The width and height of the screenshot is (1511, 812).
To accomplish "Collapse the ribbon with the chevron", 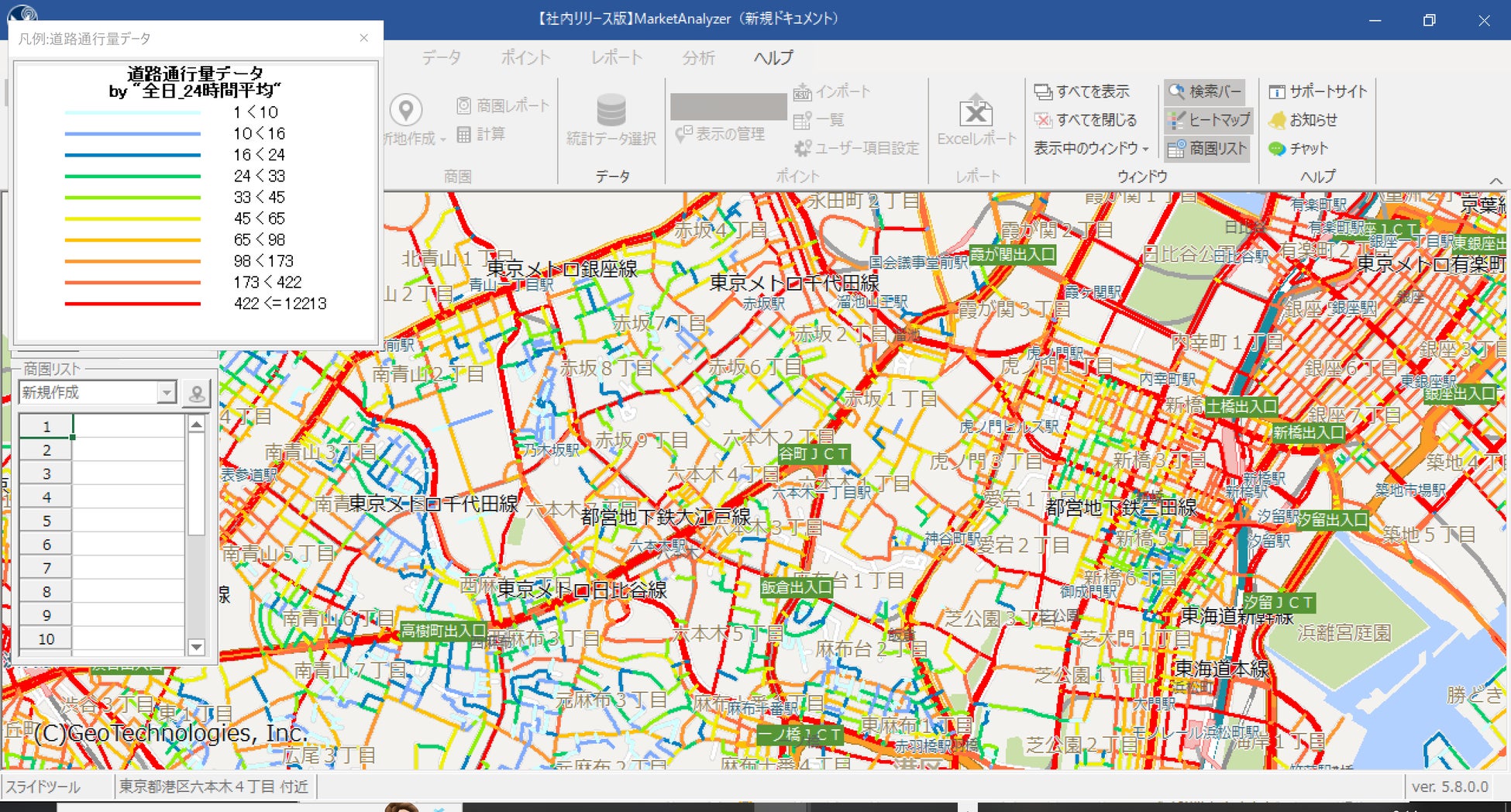I will pyautogui.click(x=1496, y=181).
